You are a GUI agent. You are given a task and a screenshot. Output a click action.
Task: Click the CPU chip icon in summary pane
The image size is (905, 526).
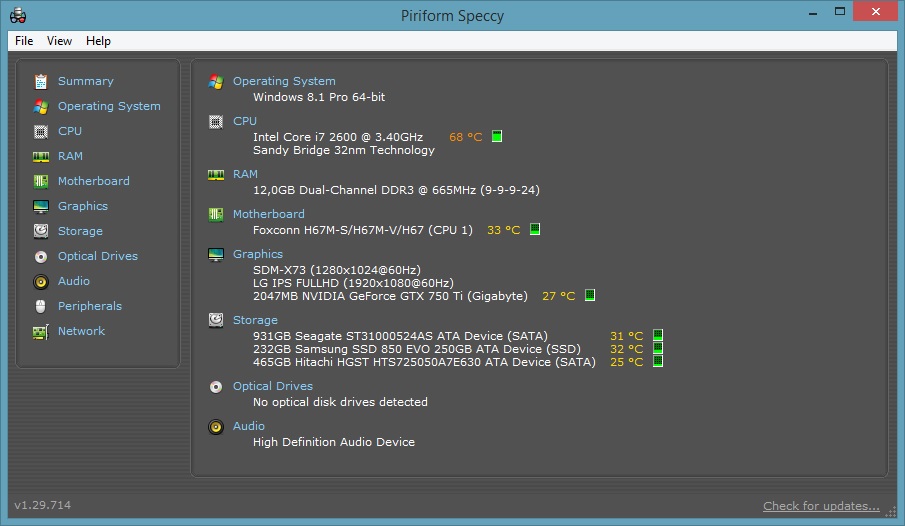(x=216, y=122)
